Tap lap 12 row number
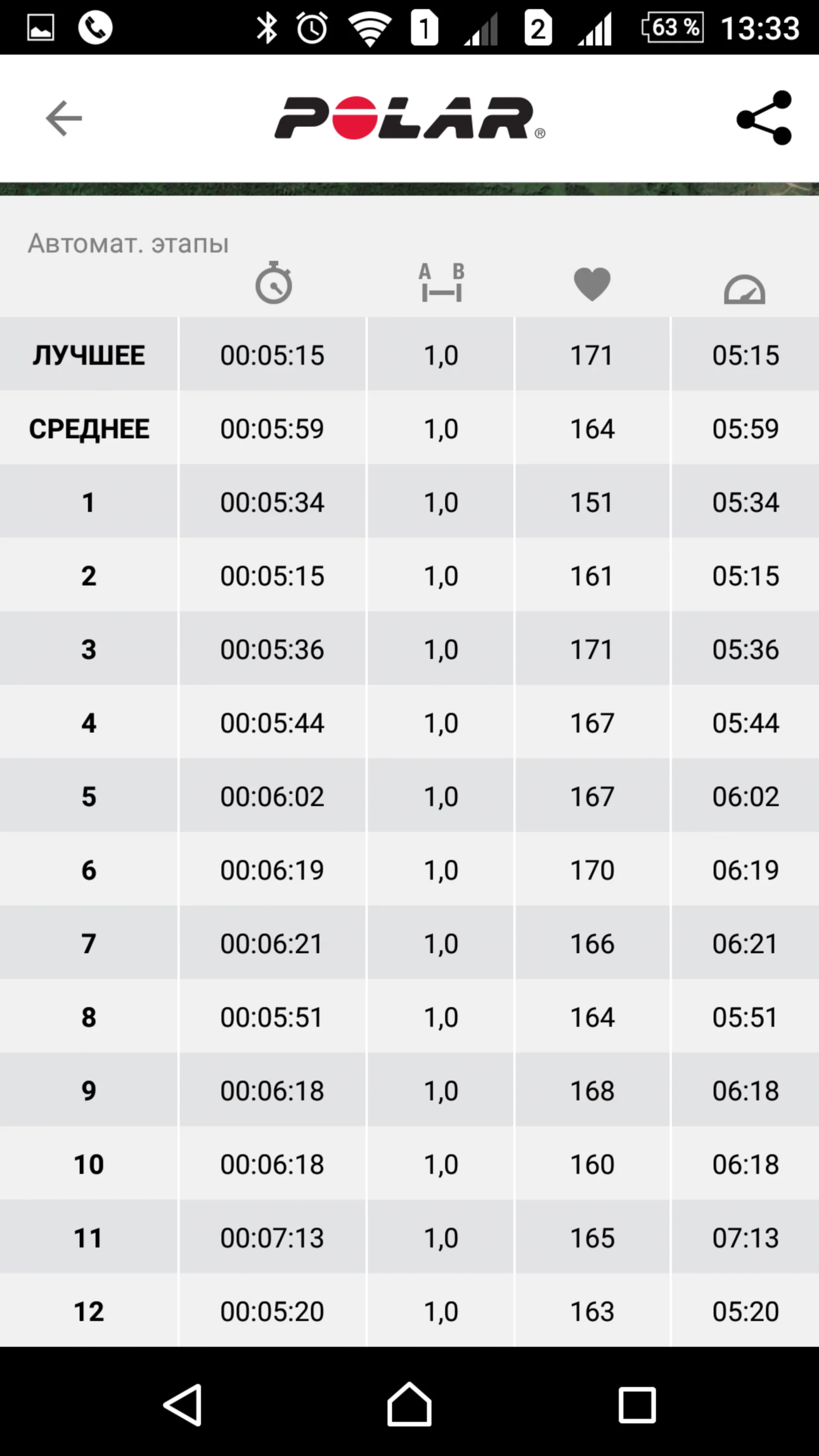This screenshot has width=819, height=1456. pos(89,1311)
